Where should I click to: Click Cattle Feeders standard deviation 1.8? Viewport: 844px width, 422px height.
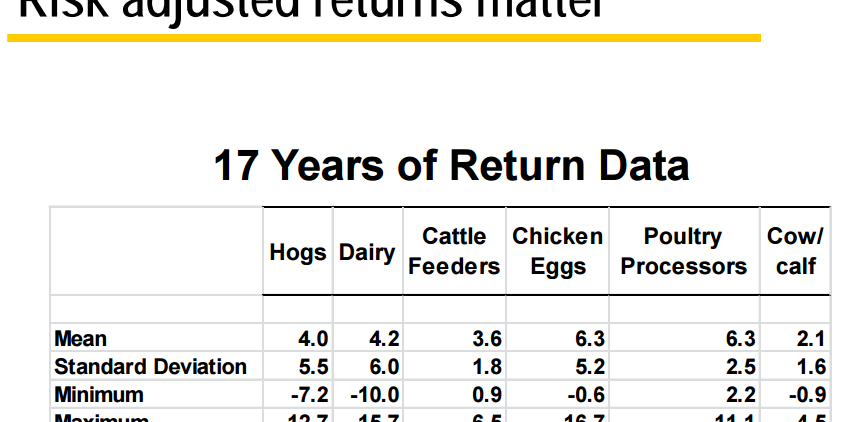point(487,367)
